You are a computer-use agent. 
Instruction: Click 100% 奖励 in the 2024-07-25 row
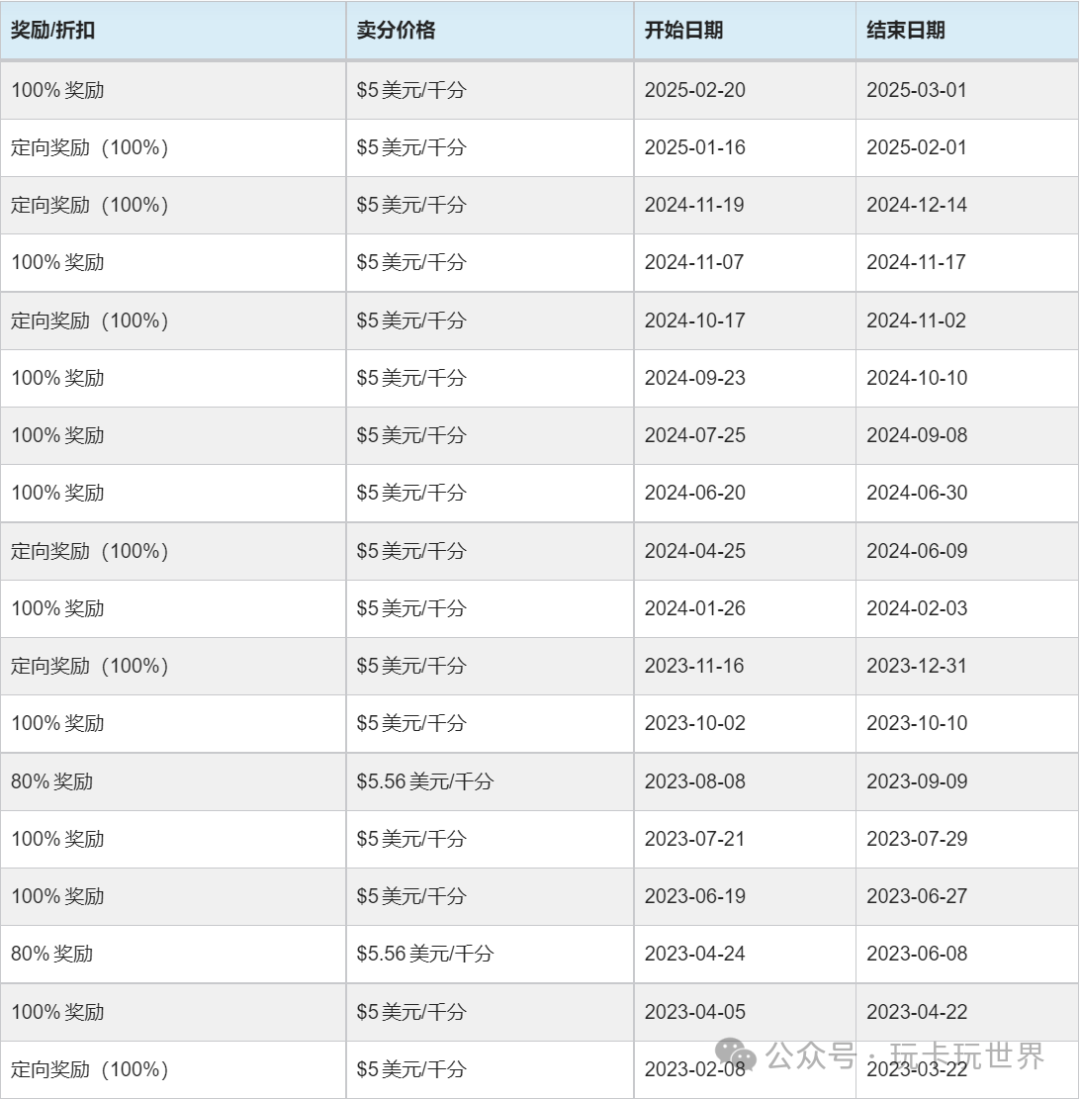(57, 436)
